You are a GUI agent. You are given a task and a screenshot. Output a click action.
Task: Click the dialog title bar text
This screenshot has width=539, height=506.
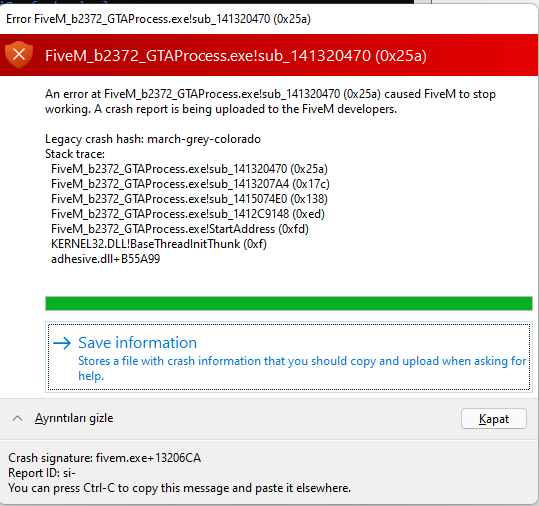[158, 19]
